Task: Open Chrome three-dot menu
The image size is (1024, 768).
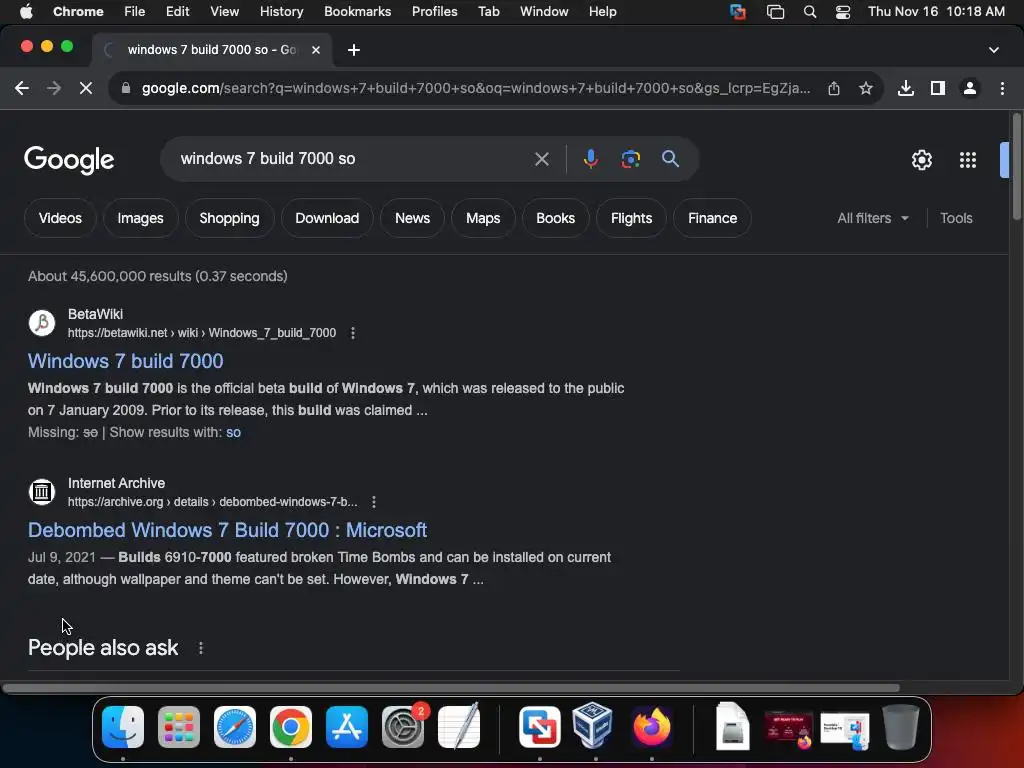Action: [1002, 88]
